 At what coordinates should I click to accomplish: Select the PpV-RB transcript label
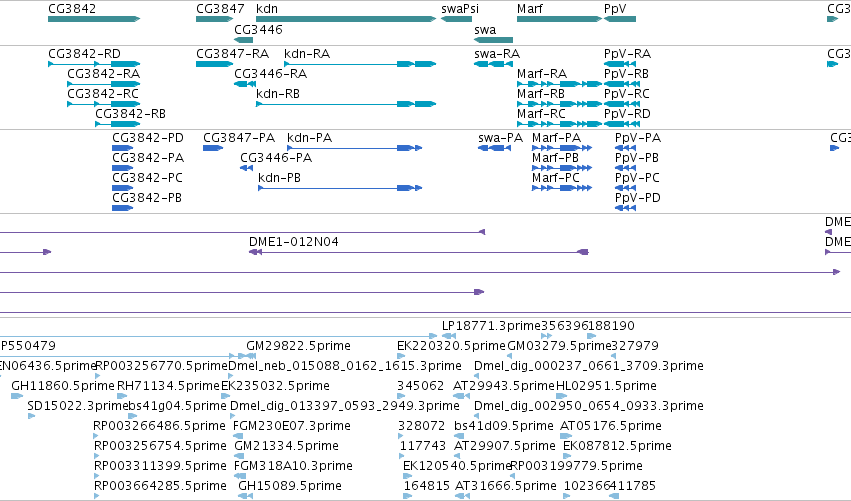point(626,73)
